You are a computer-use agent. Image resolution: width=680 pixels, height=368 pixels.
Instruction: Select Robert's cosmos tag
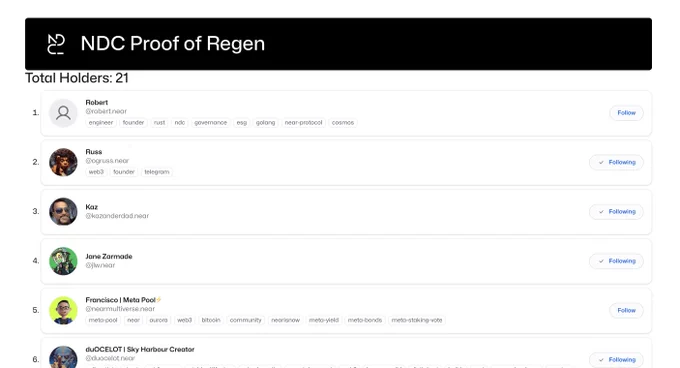coord(343,123)
